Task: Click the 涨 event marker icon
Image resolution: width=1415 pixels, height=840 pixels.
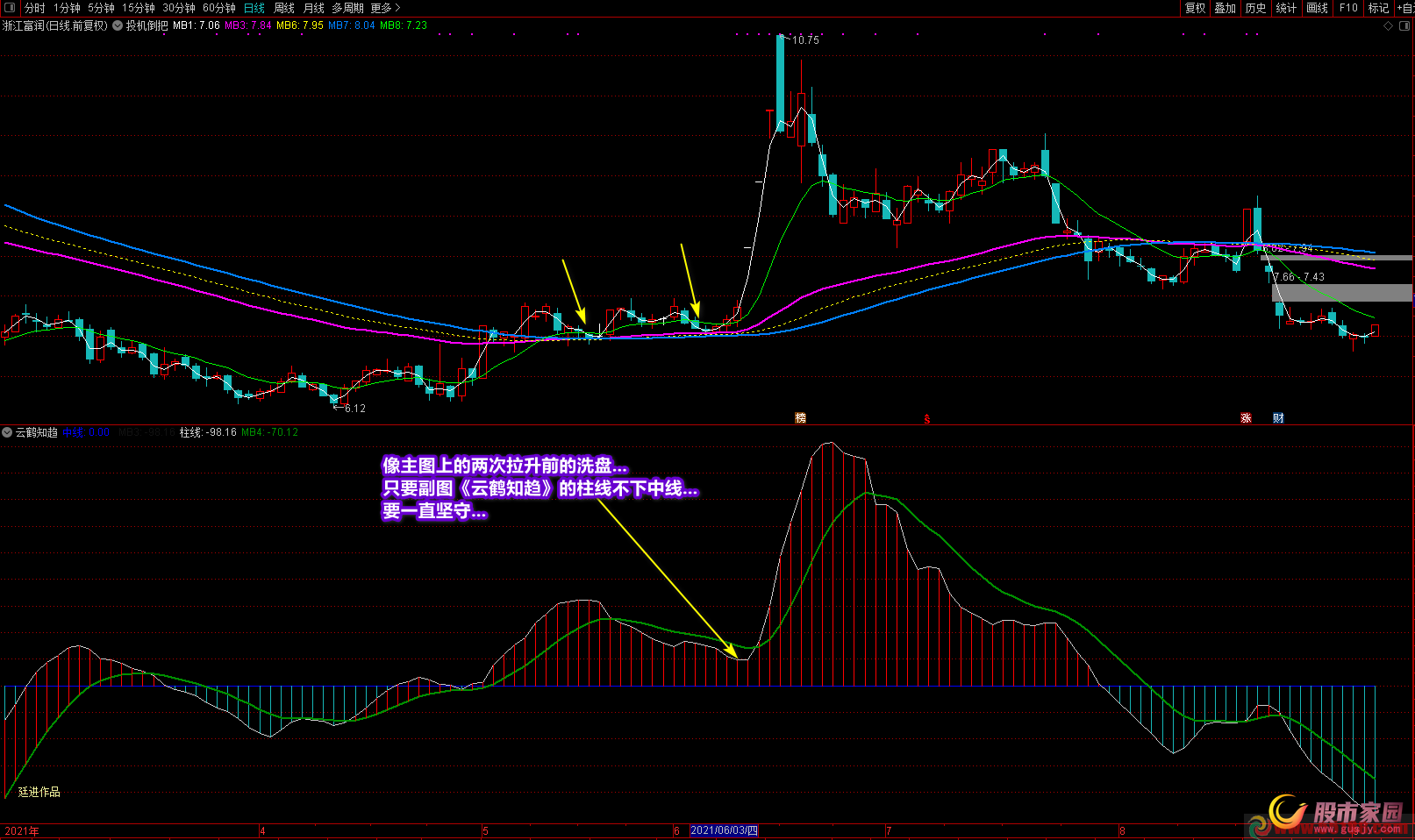Action: pyautogui.click(x=1246, y=418)
